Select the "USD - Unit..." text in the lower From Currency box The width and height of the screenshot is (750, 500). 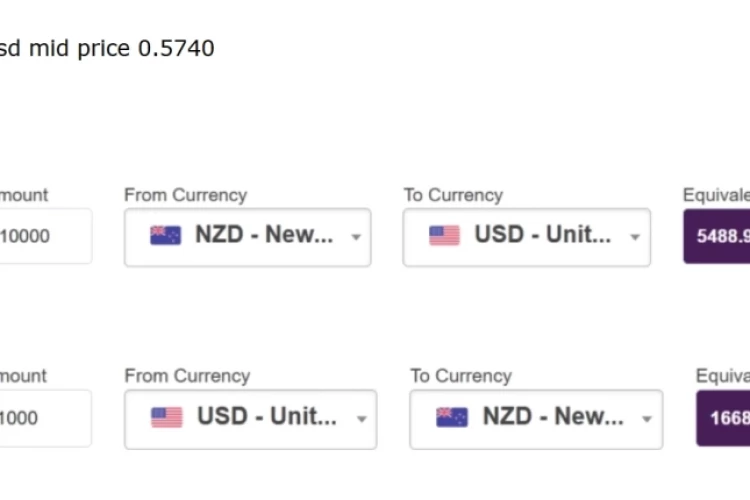point(267,416)
